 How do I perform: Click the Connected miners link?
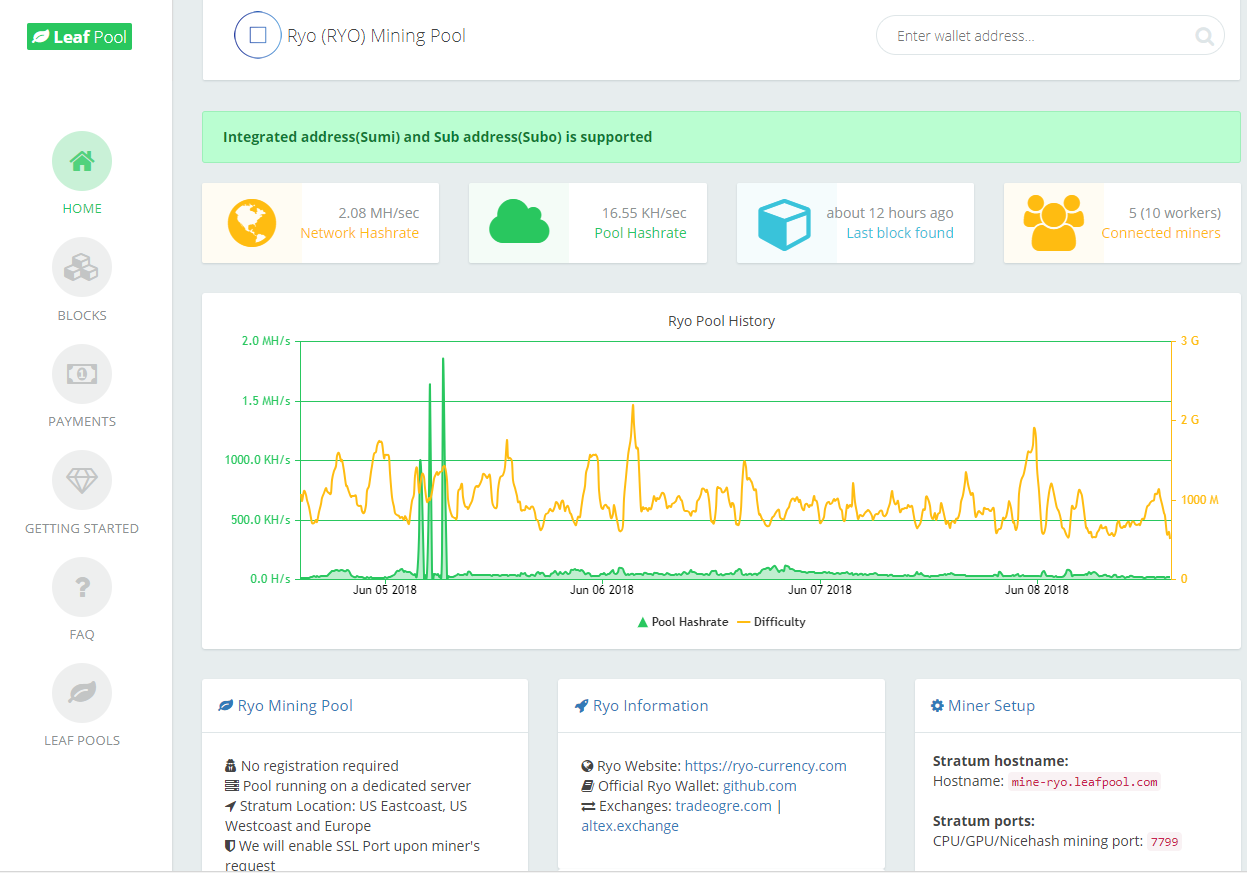(x=1161, y=233)
